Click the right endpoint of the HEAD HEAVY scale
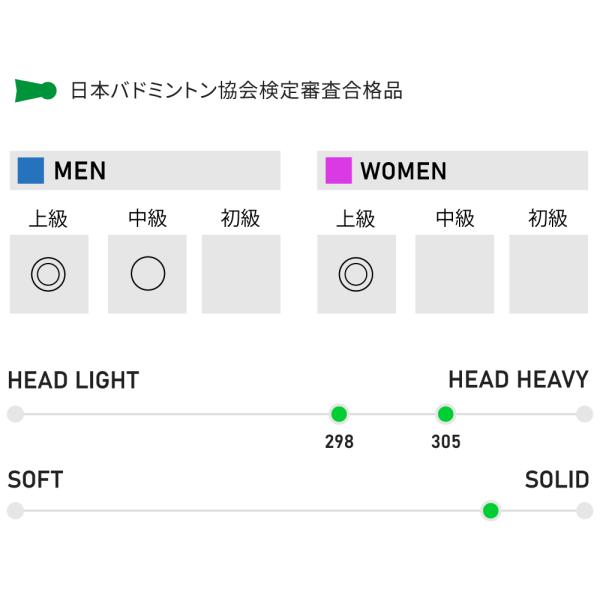Viewport: 600px width, 600px height. (x=585, y=414)
